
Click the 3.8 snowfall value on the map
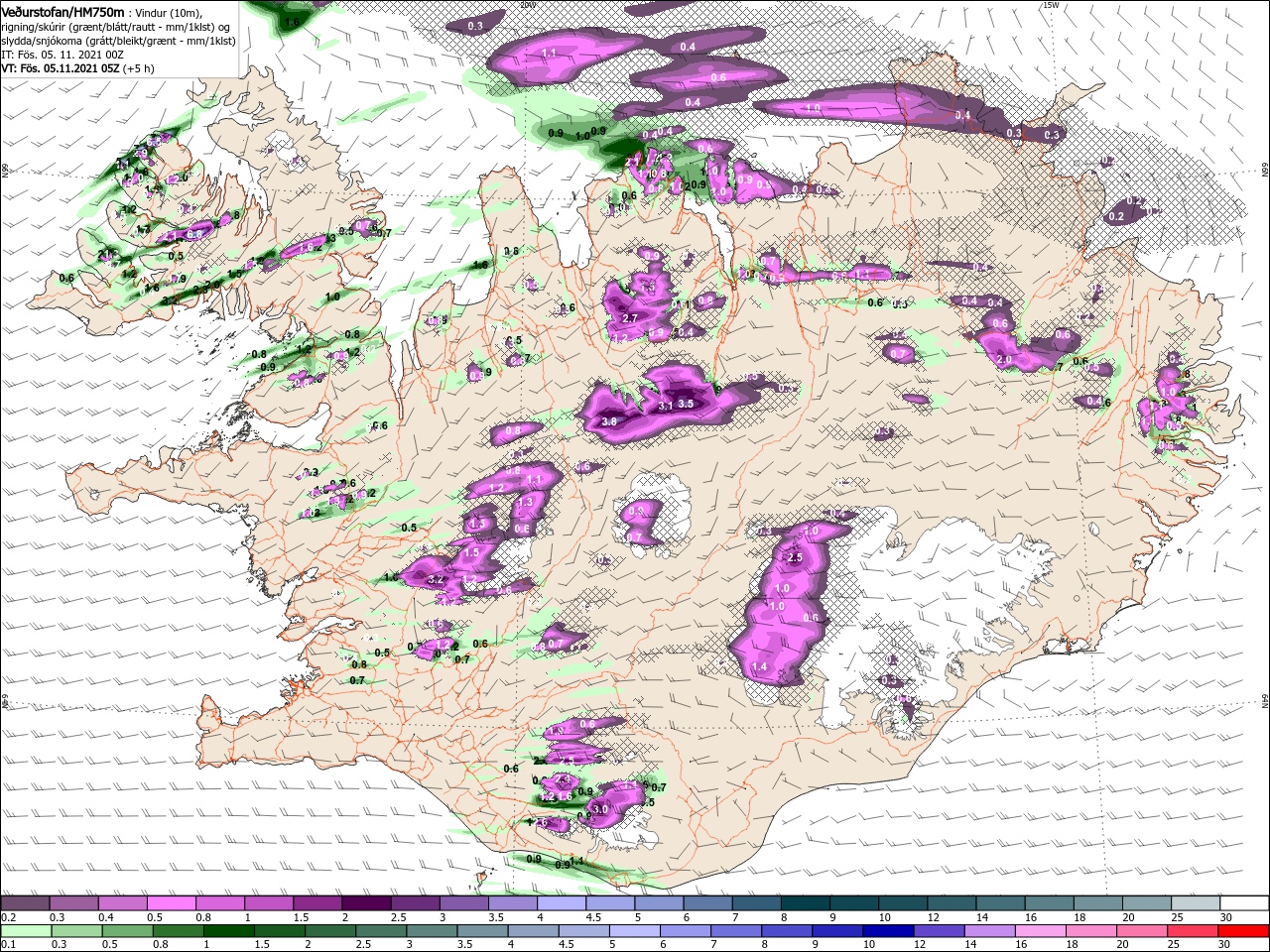pyautogui.click(x=609, y=421)
